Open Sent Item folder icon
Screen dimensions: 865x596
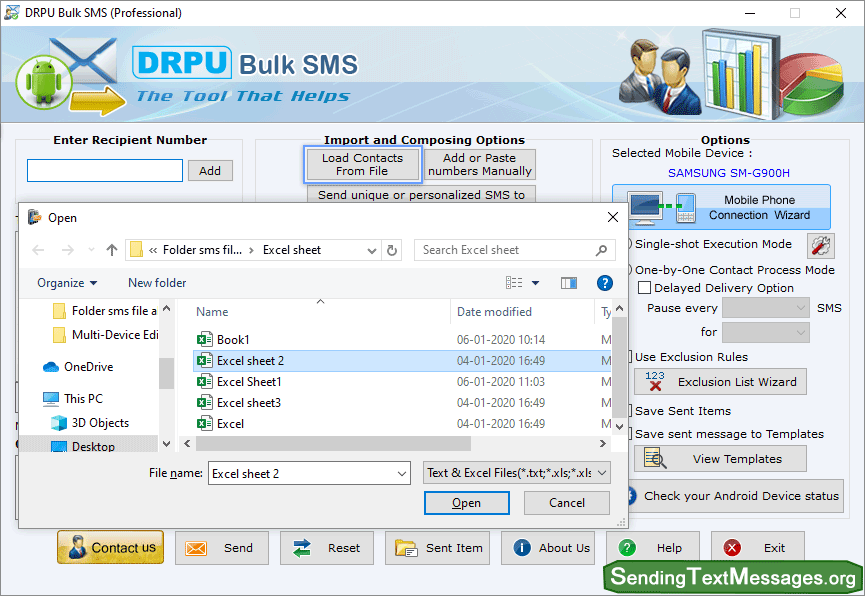[406, 548]
